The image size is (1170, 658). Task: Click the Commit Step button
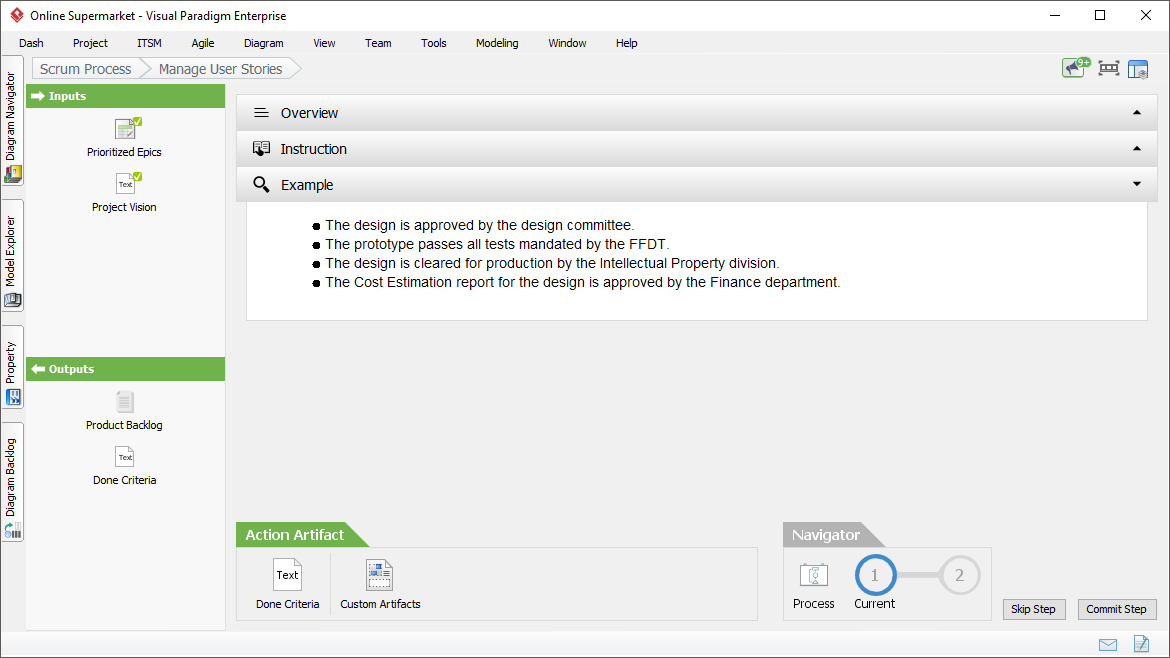tap(1116, 610)
